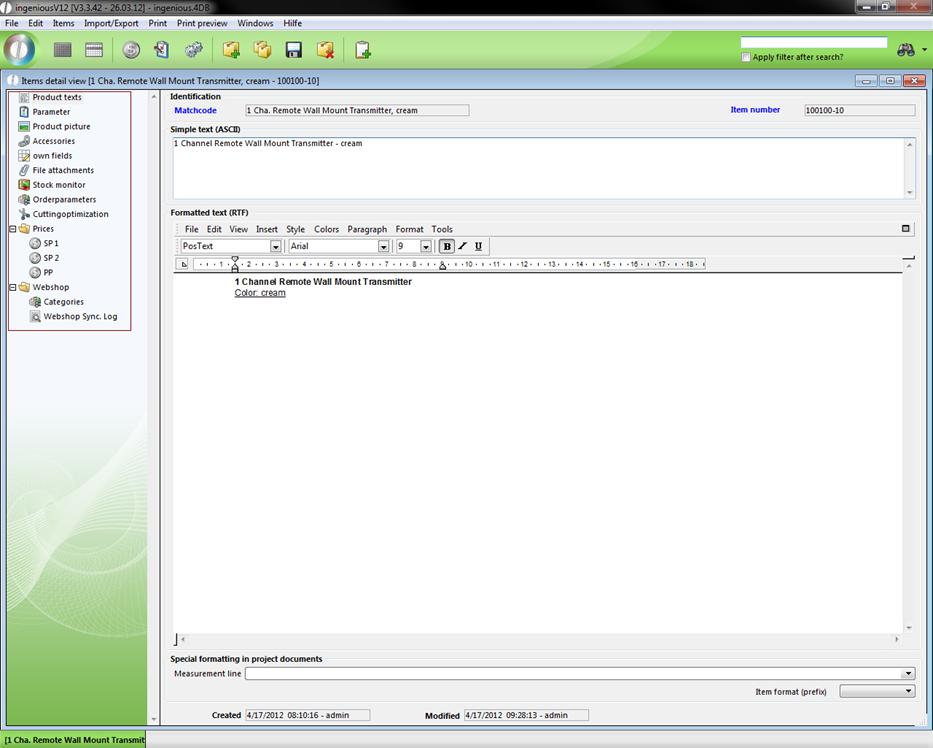Image resolution: width=933 pixels, height=748 pixels.
Task: Open Cuttingoptimization in the sidebar
Action: click(x=70, y=214)
